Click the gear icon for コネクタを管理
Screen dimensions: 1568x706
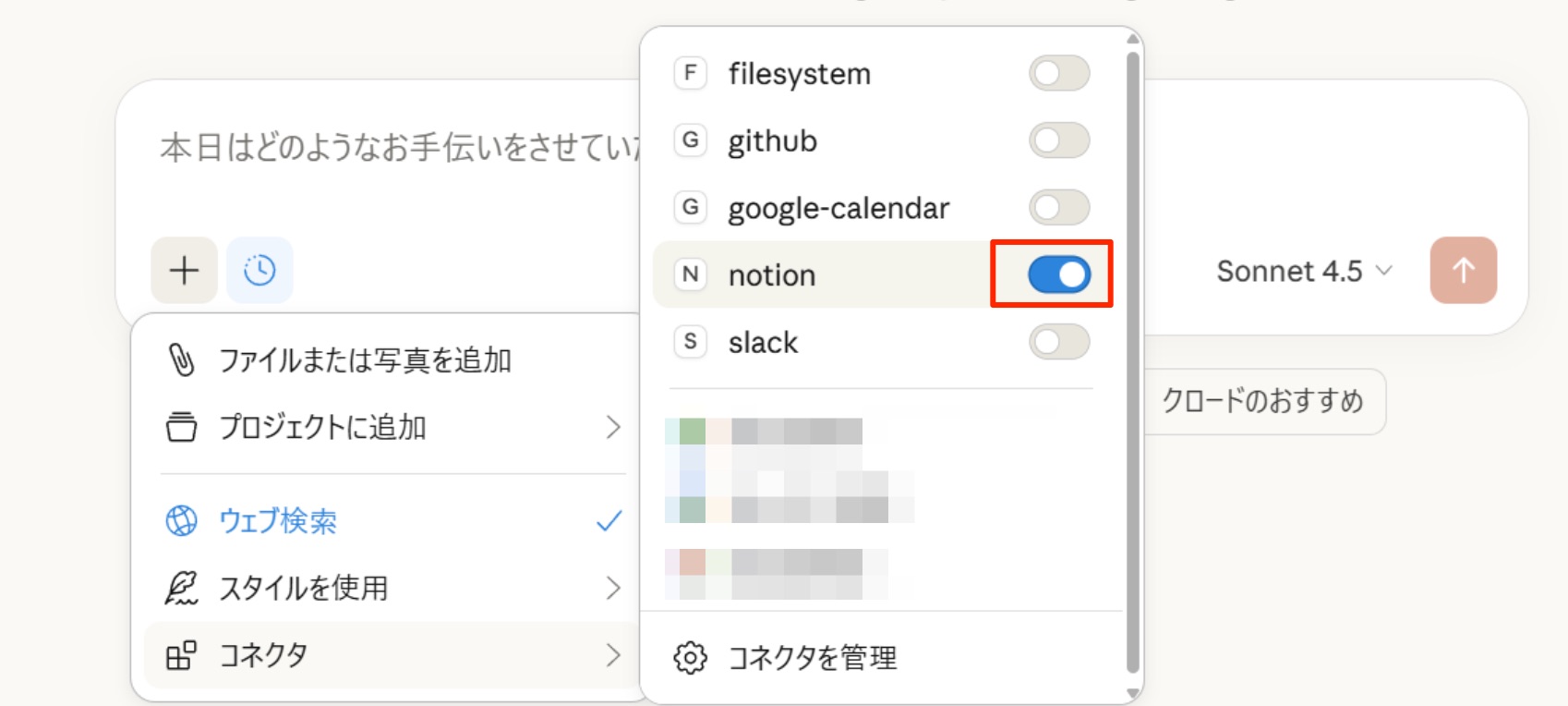(690, 658)
